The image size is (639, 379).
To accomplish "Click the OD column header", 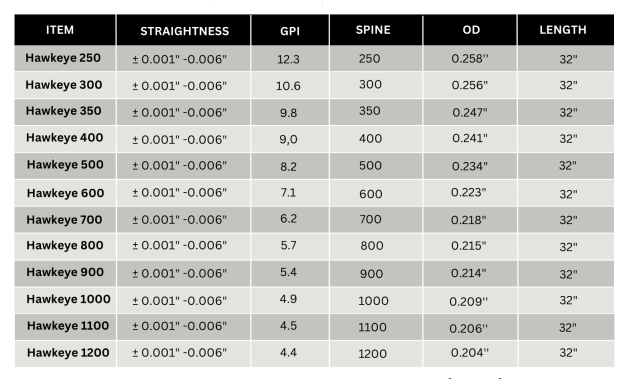I will click(x=471, y=30).
